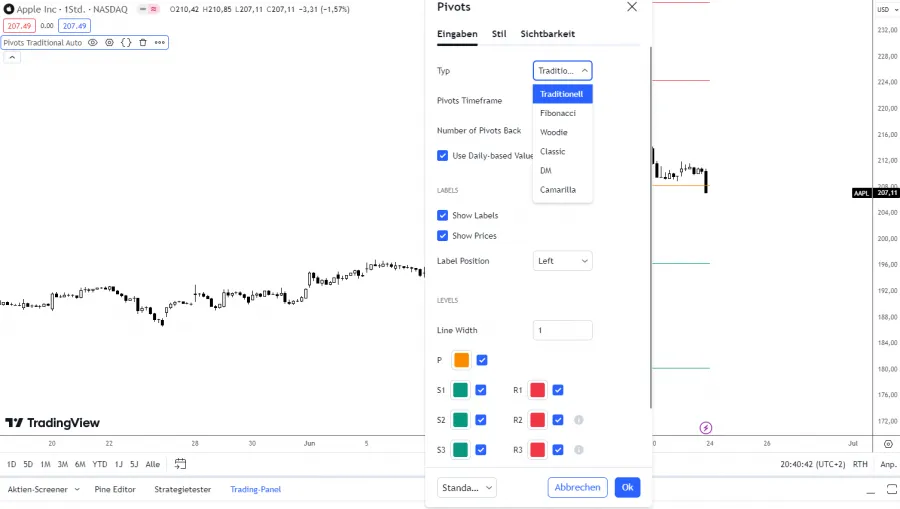Open more options for Pivots indicator
The image size is (900, 509).
coord(160,43)
